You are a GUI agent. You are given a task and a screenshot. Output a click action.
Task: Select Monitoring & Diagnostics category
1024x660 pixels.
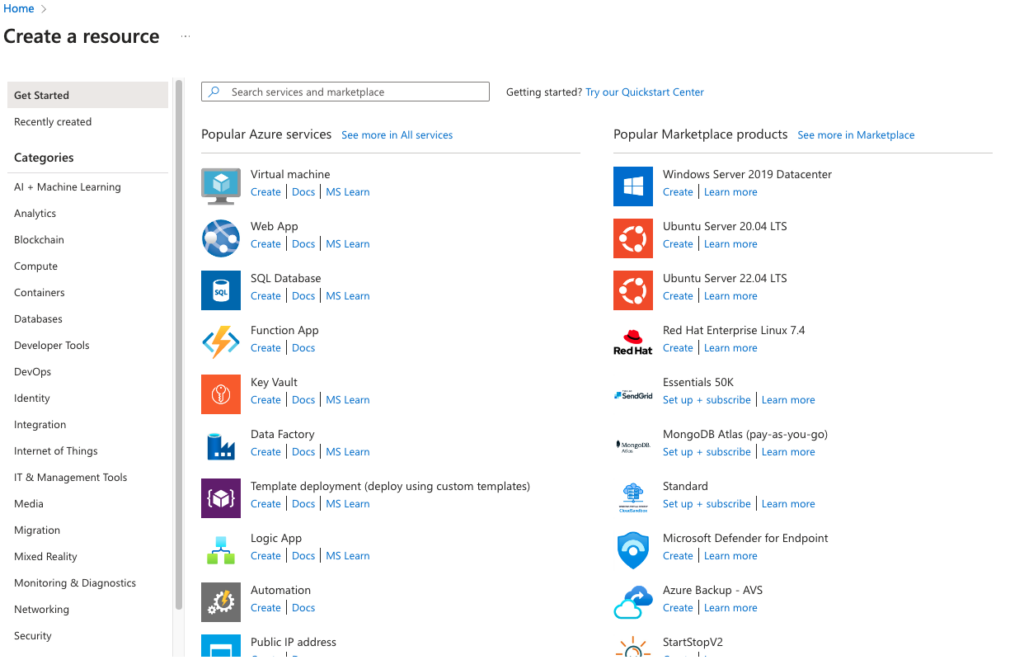click(75, 583)
